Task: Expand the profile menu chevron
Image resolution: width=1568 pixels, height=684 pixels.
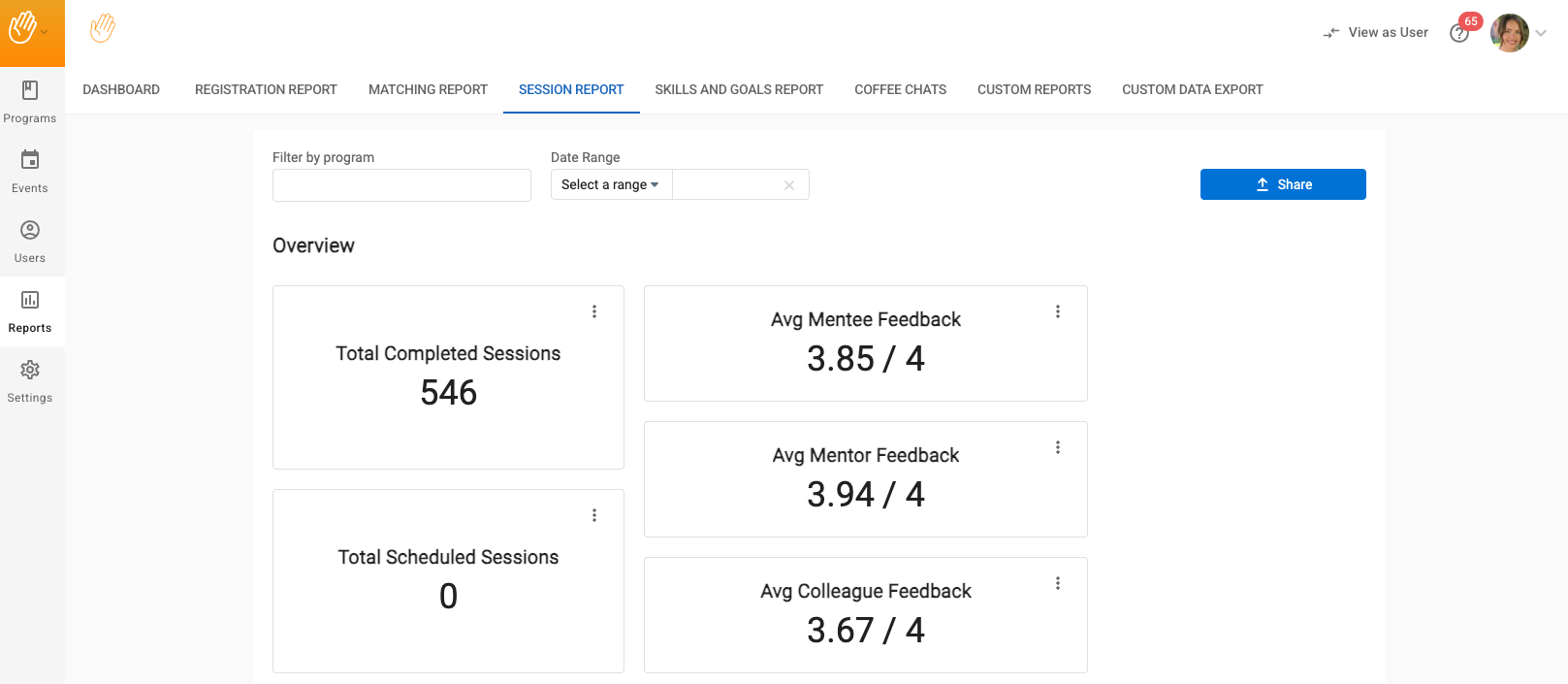Action: 1541,33
